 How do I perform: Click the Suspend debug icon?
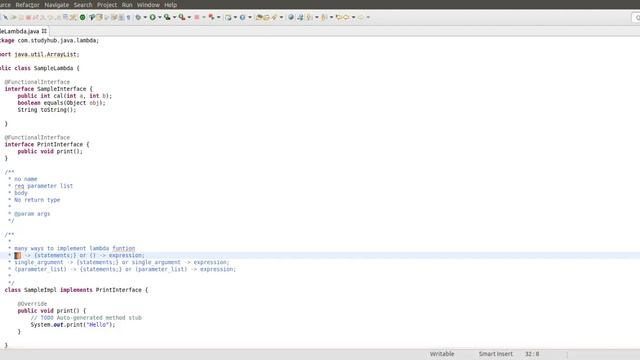[x=21, y=17]
